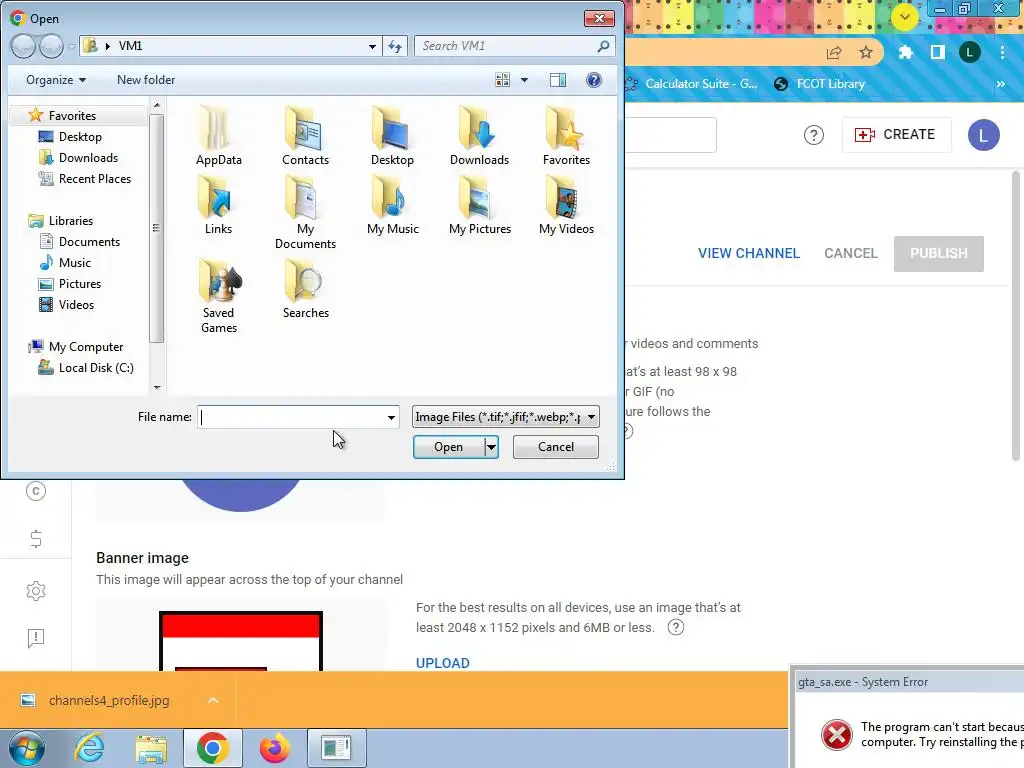Click the Open button split arrow
The height and width of the screenshot is (768, 1024).
[491, 447]
